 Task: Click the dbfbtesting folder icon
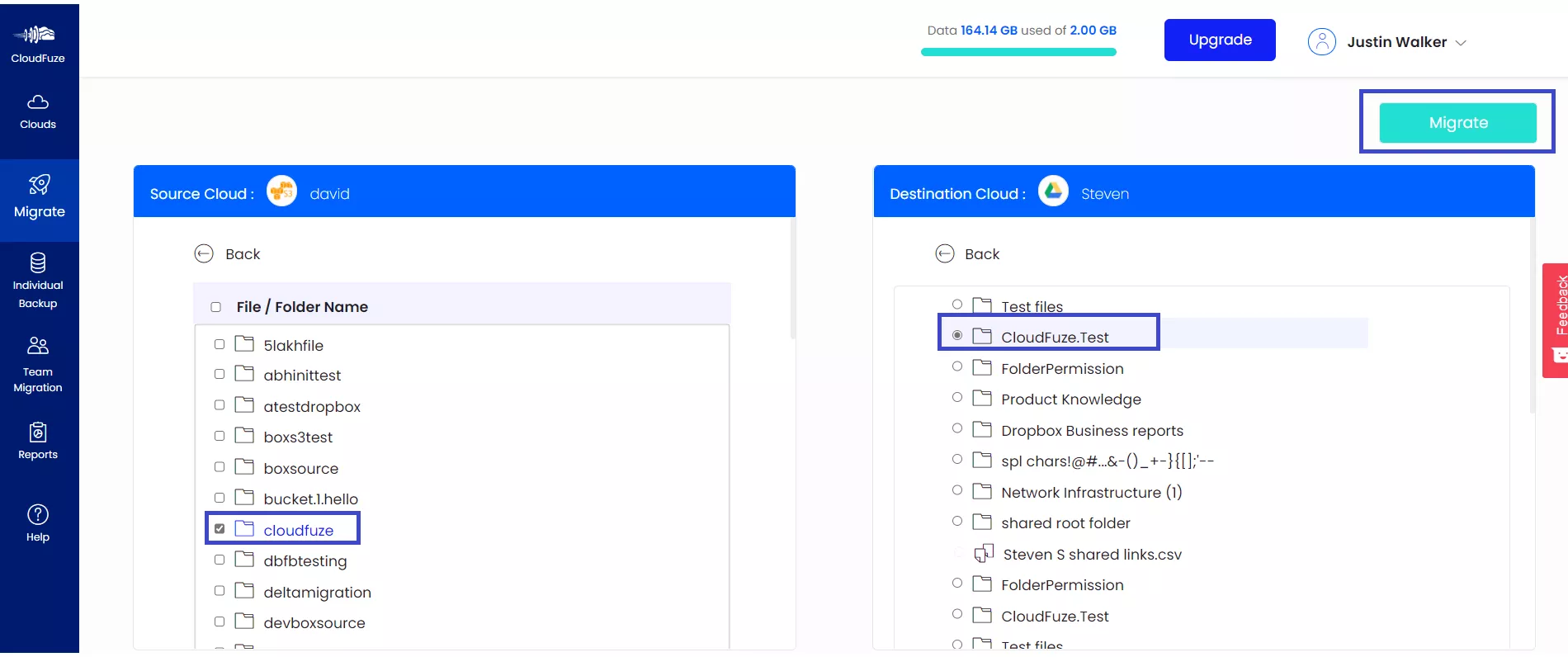(x=244, y=560)
